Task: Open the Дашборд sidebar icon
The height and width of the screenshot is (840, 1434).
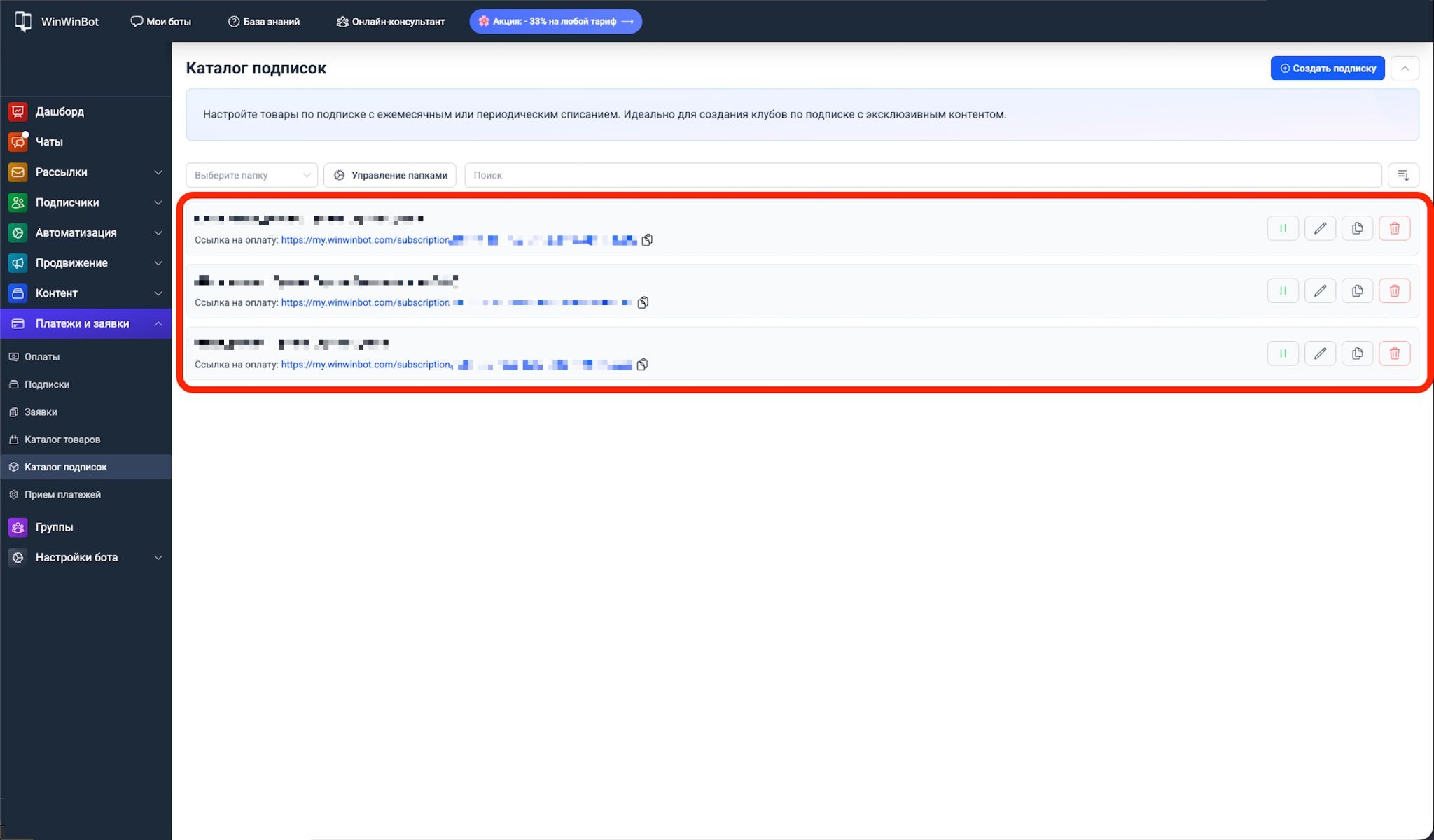Action: [x=18, y=111]
